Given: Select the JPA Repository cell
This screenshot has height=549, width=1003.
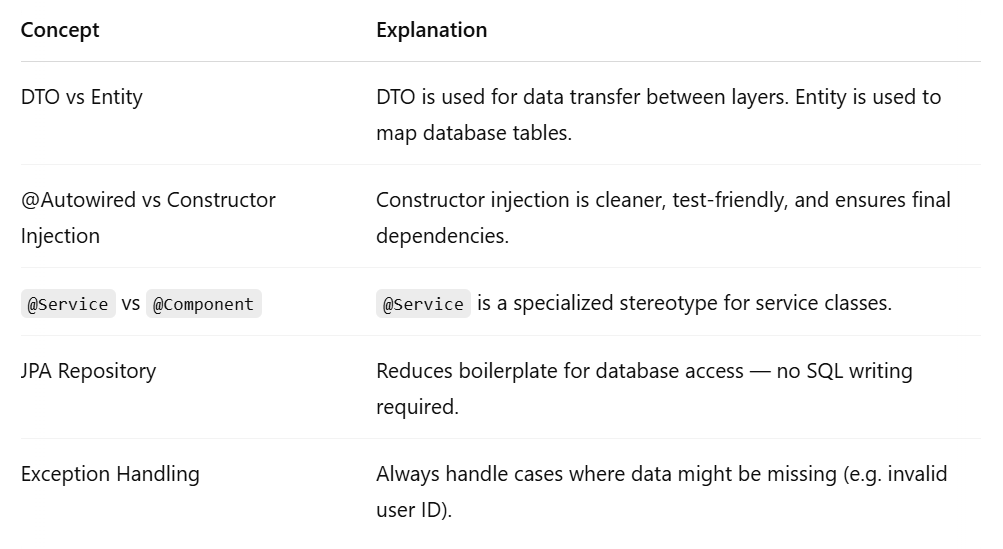Looking at the screenshot, I should click(x=88, y=371).
